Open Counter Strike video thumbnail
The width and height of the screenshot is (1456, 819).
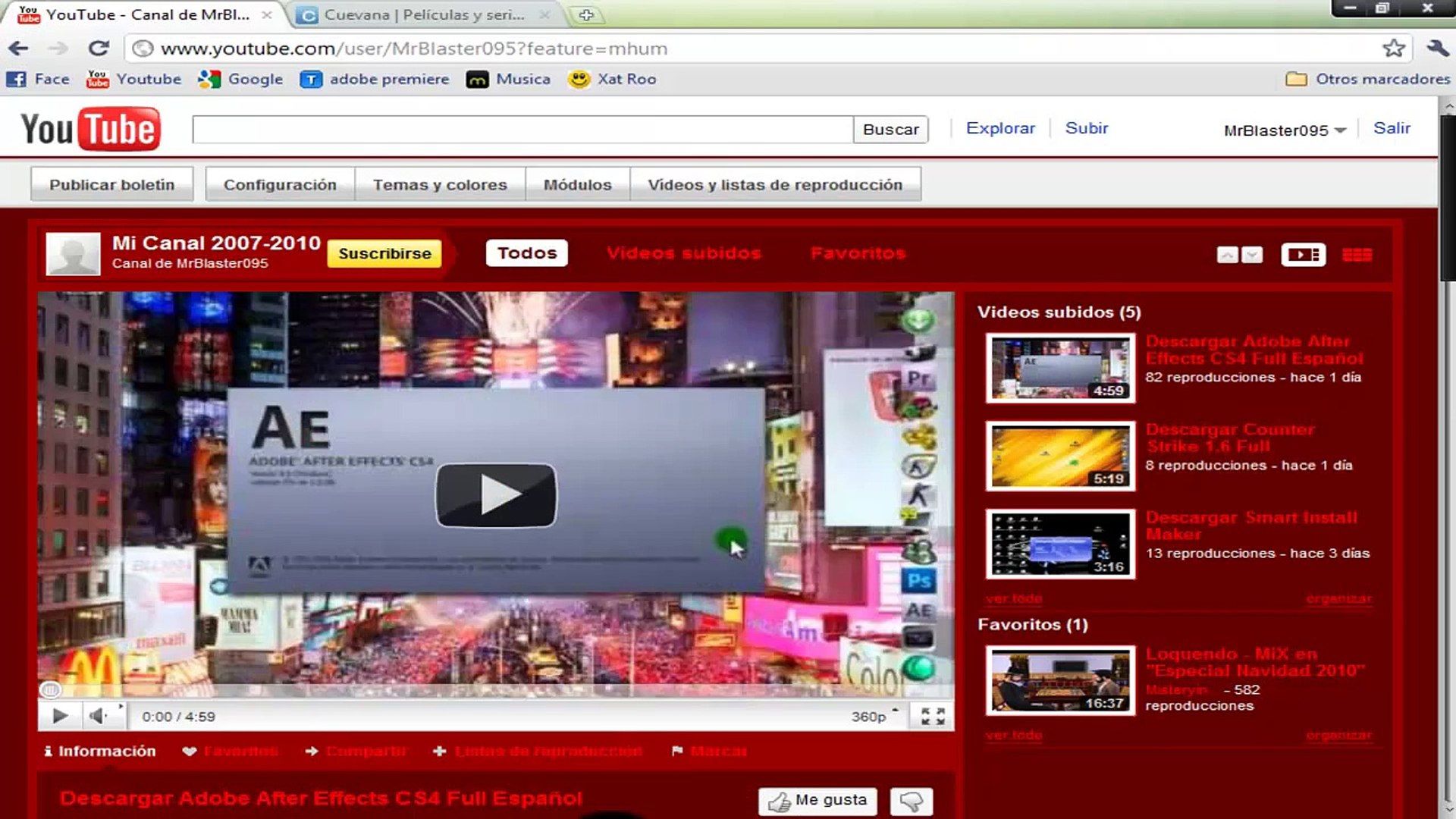[1060, 457]
